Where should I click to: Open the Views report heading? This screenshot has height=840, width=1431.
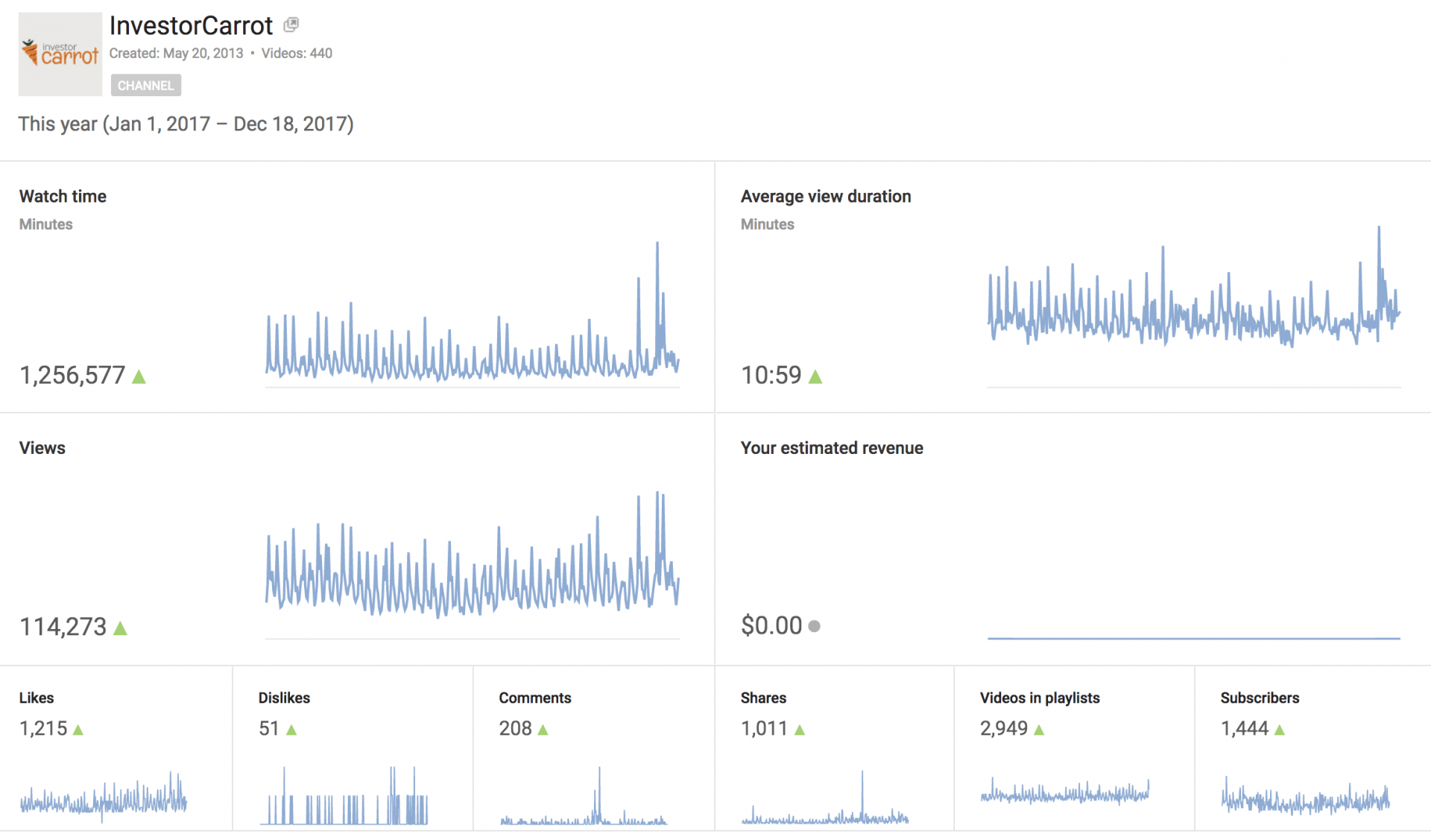[42, 448]
